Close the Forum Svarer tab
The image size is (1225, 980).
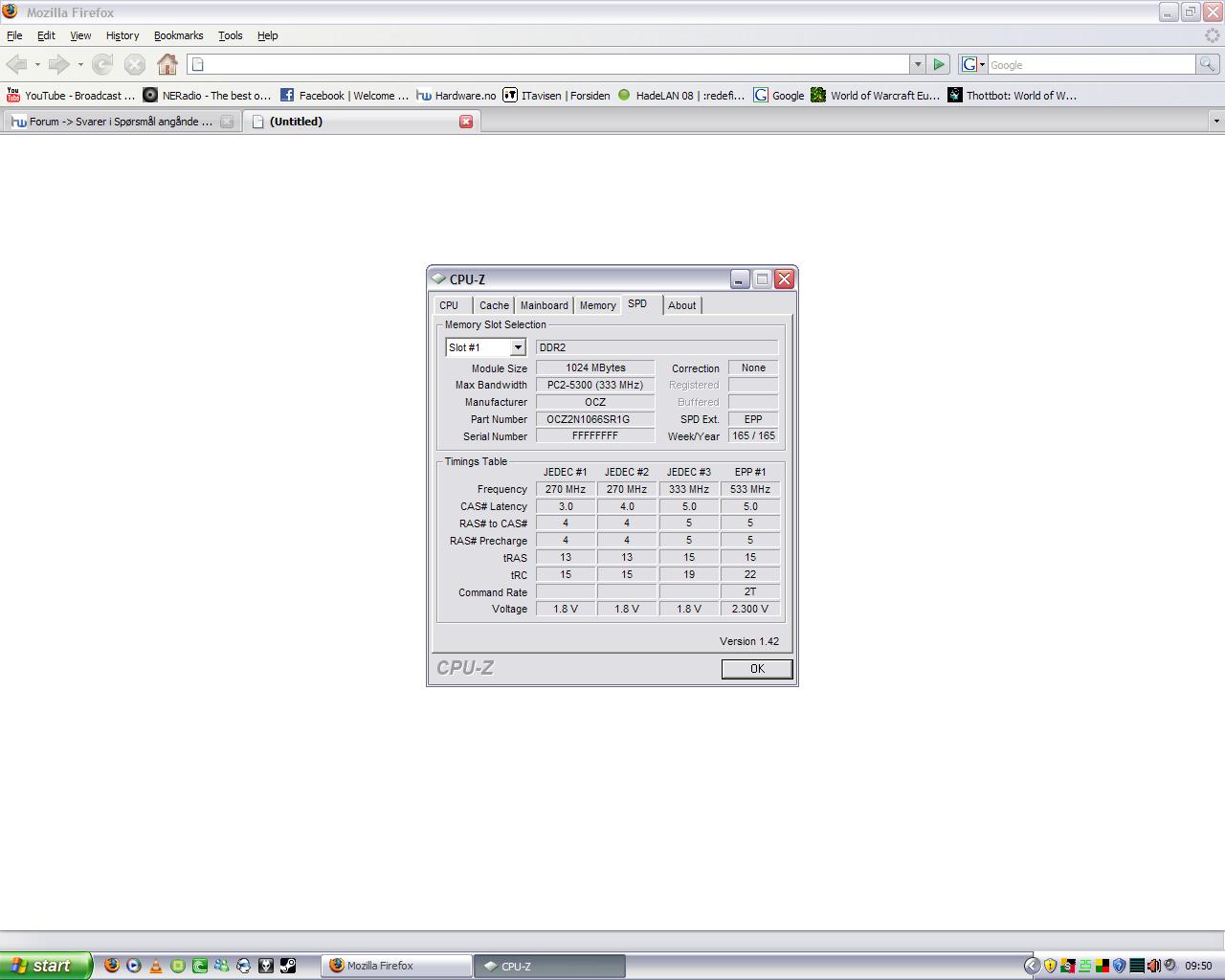coord(227,122)
